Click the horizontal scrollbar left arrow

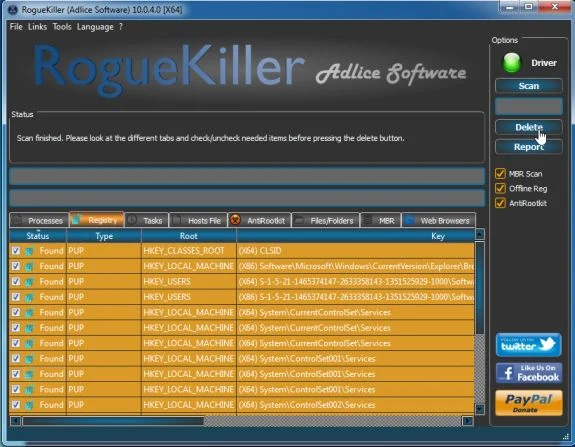click(x=15, y=421)
